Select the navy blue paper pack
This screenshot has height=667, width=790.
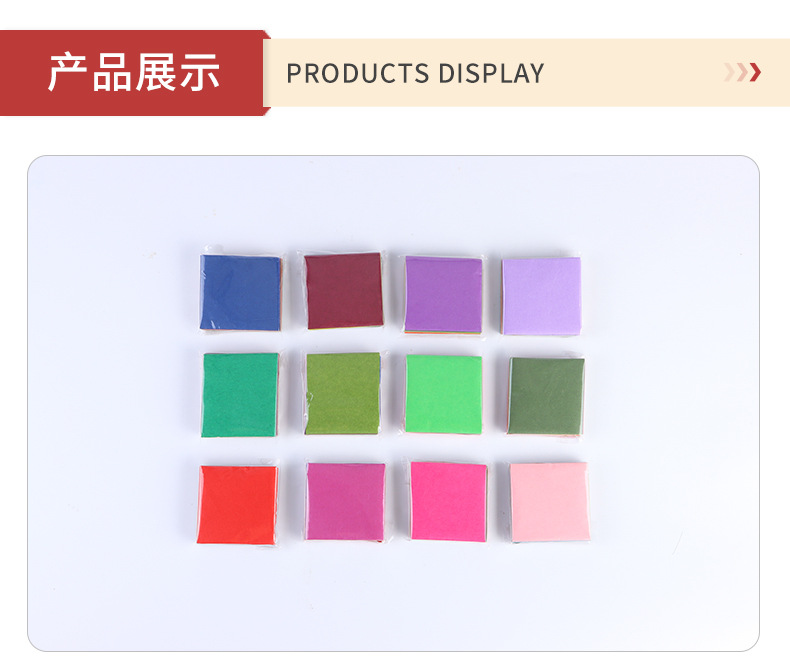tap(240, 293)
